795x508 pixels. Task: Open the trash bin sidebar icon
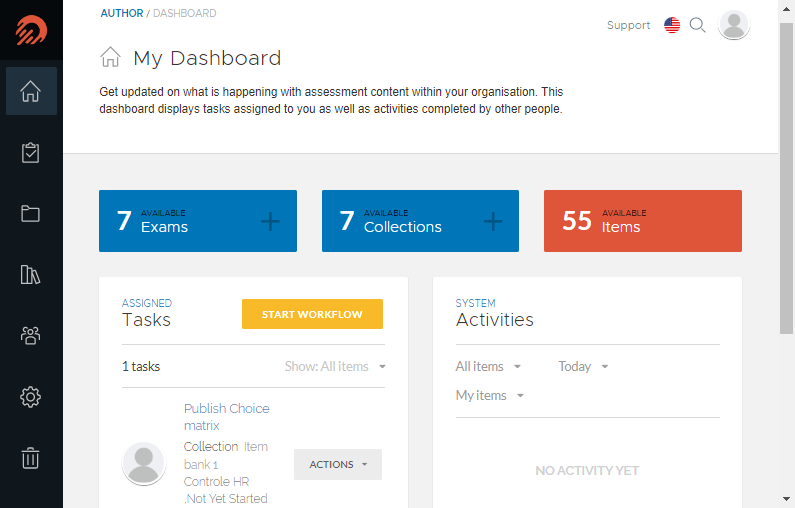(x=31, y=458)
